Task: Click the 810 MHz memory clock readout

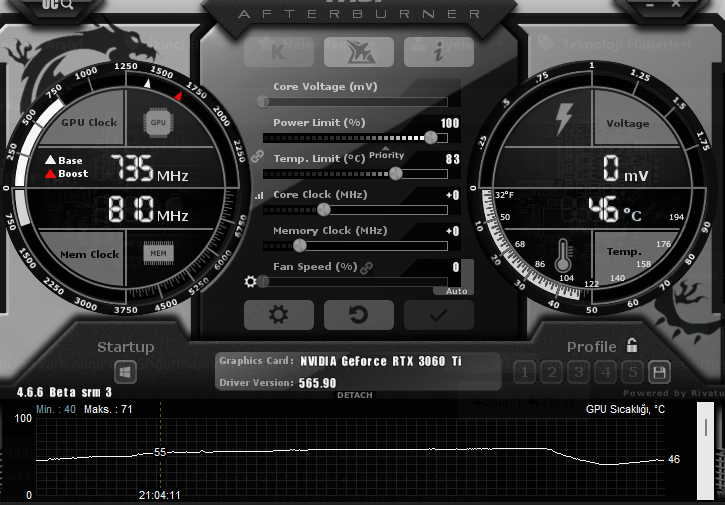Action: pyautogui.click(x=148, y=209)
